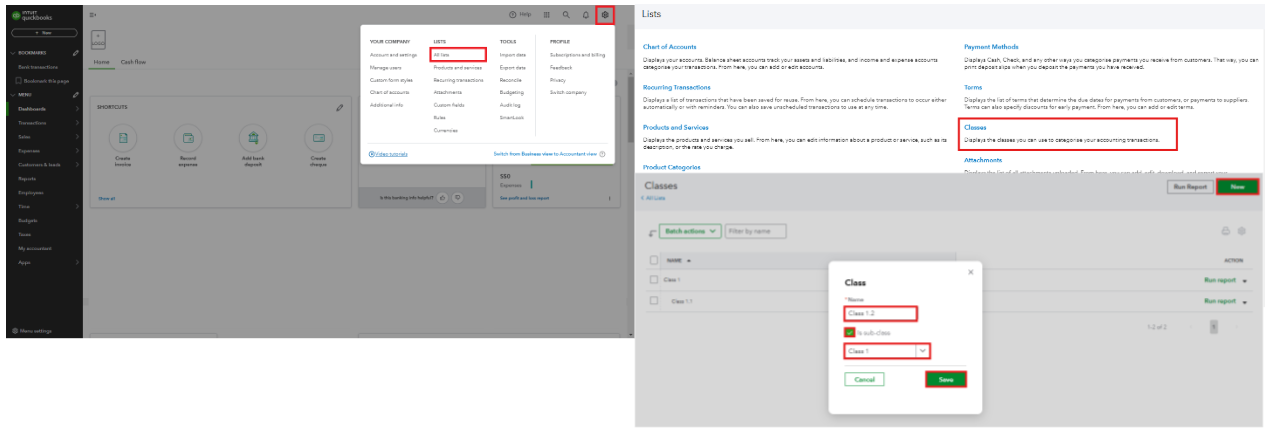Tick the select-all checkbox beside NAME header

pyautogui.click(x=654, y=260)
